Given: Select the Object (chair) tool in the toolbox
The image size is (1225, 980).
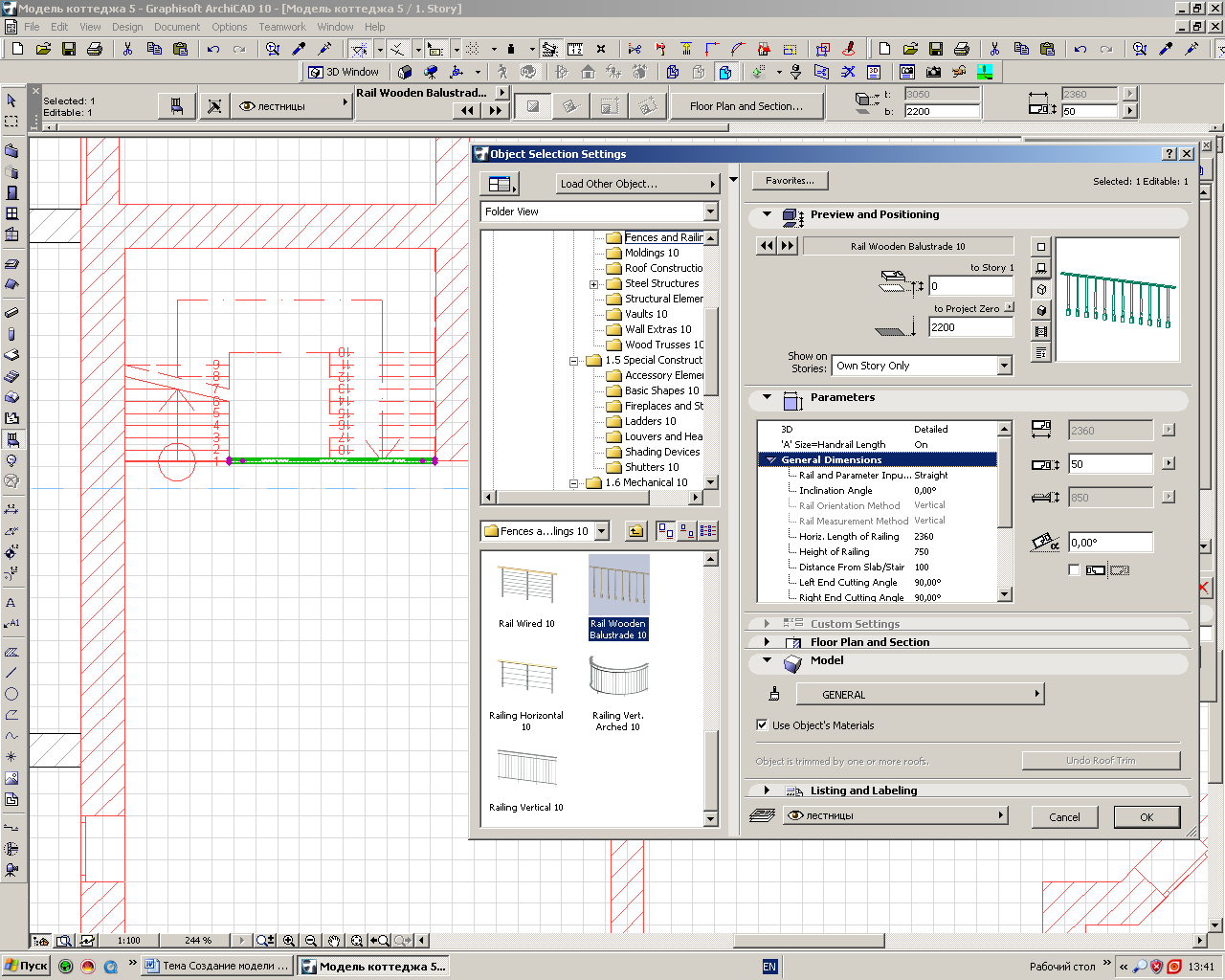Looking at the screenshot, I should (11, 439).
